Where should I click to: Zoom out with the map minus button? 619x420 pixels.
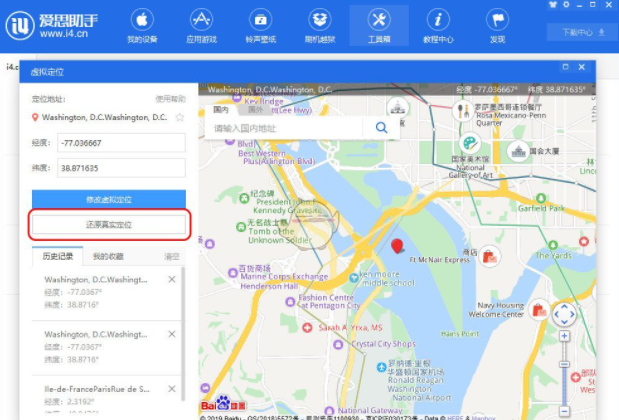coord(565,411)
